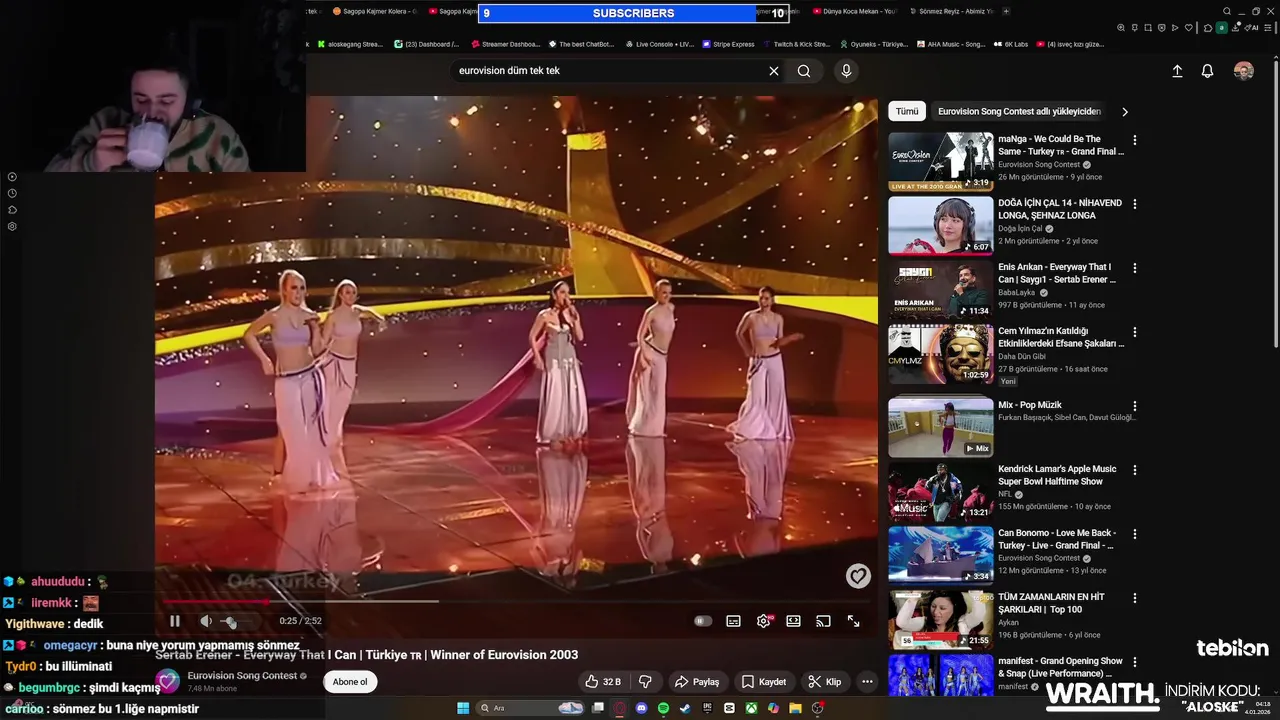Pause the video playback
The image size is (1280, 720).
pyautogui.click(x=175, y=621)
